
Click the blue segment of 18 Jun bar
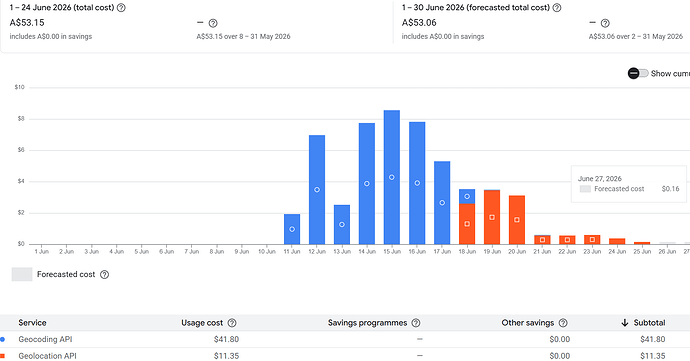click(467, 196)
